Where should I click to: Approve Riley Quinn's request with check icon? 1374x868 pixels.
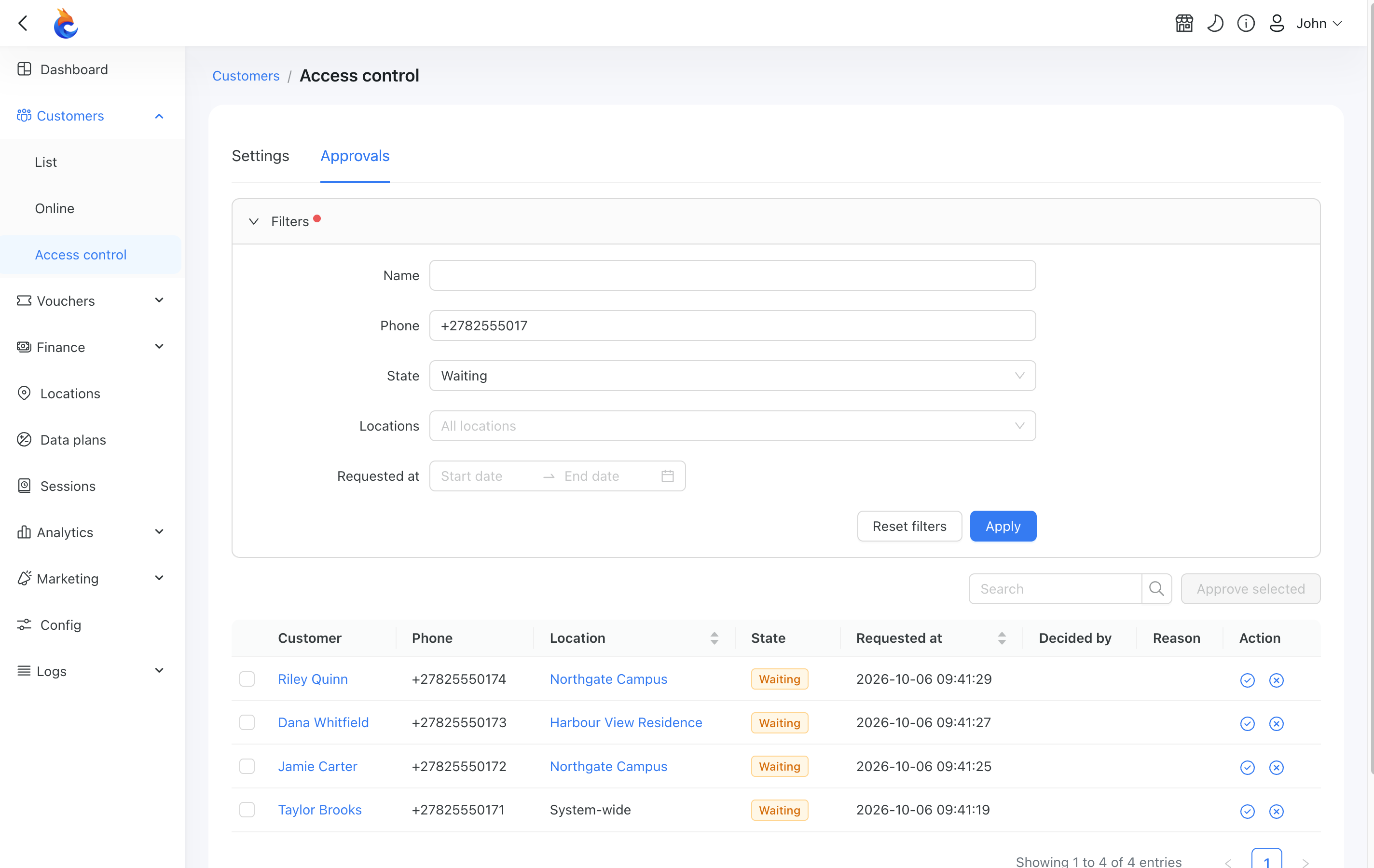tap(1247, 680)
